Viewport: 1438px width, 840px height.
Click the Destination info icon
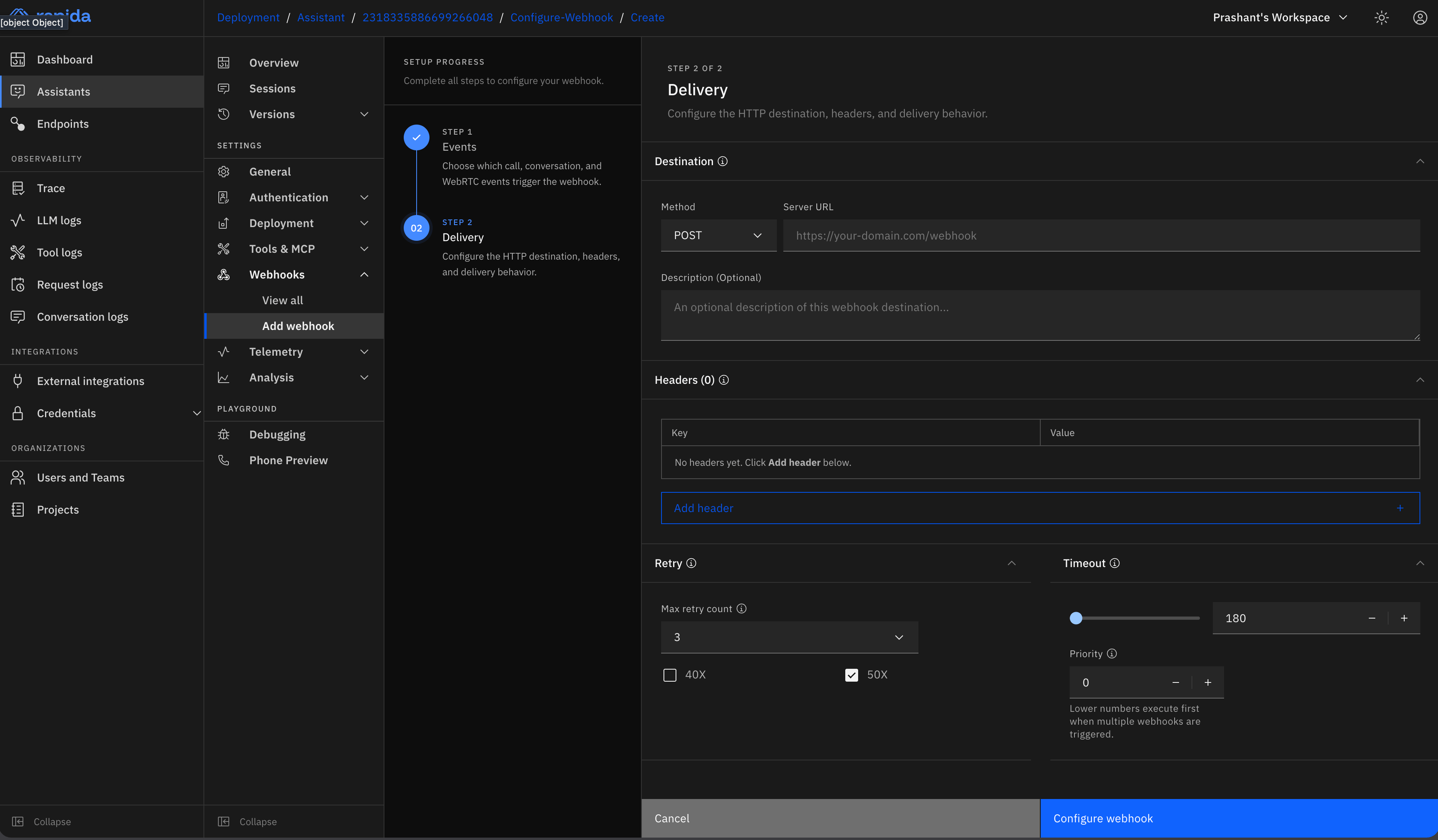point(723,162)
